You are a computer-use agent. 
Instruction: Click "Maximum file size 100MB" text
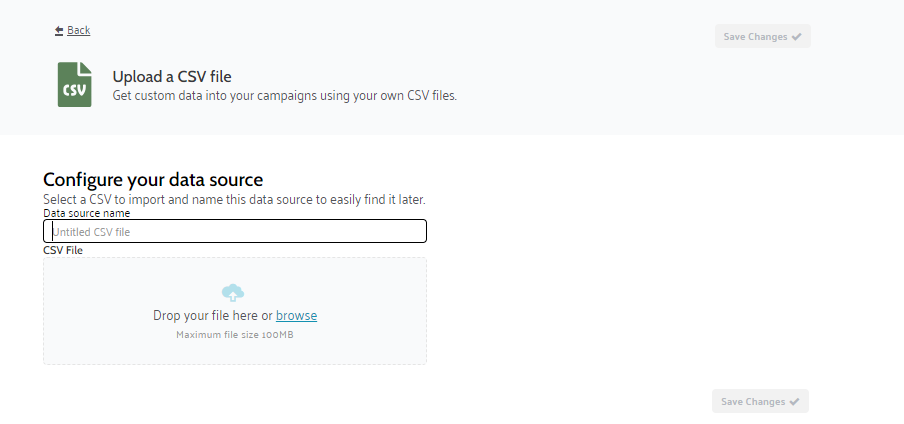235,335
